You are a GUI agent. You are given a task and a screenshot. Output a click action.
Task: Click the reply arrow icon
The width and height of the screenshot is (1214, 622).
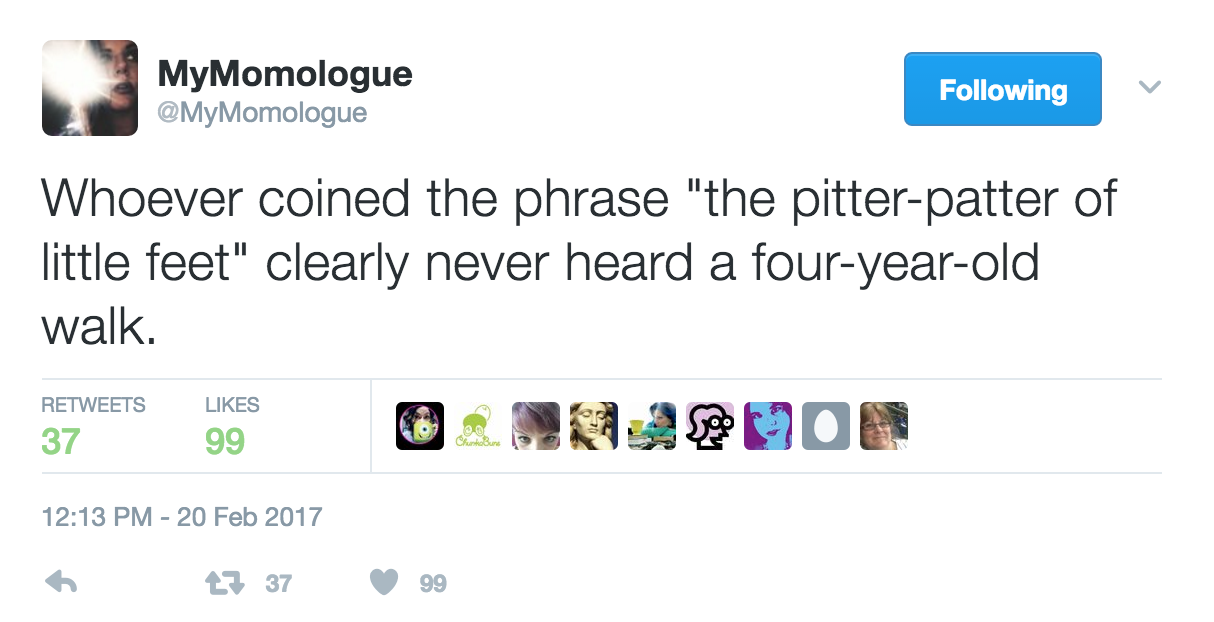pyautogui.click(x=62, y=582)
